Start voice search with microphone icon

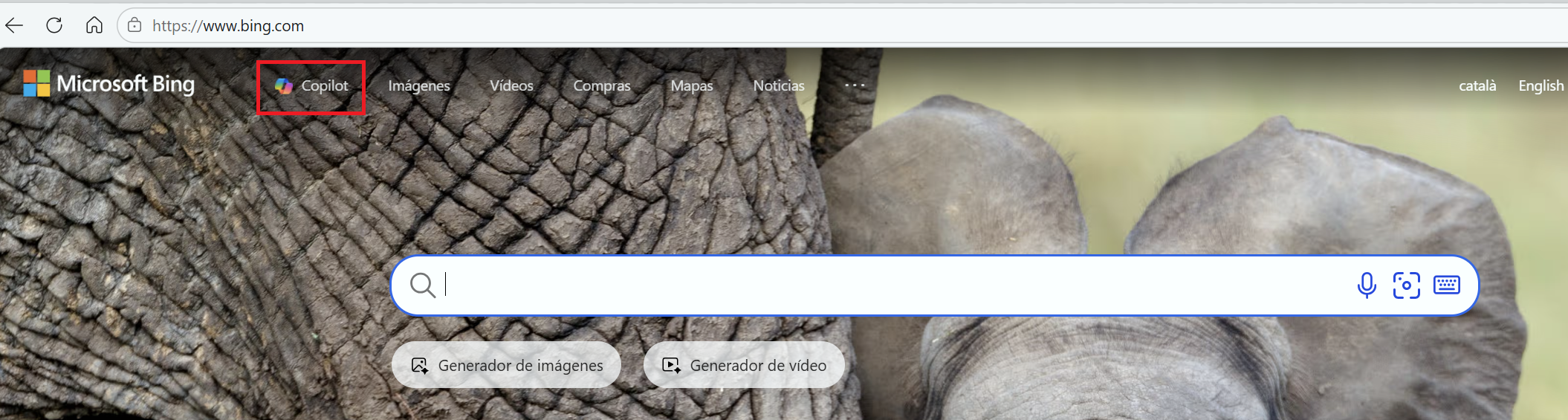(1366, 285)
